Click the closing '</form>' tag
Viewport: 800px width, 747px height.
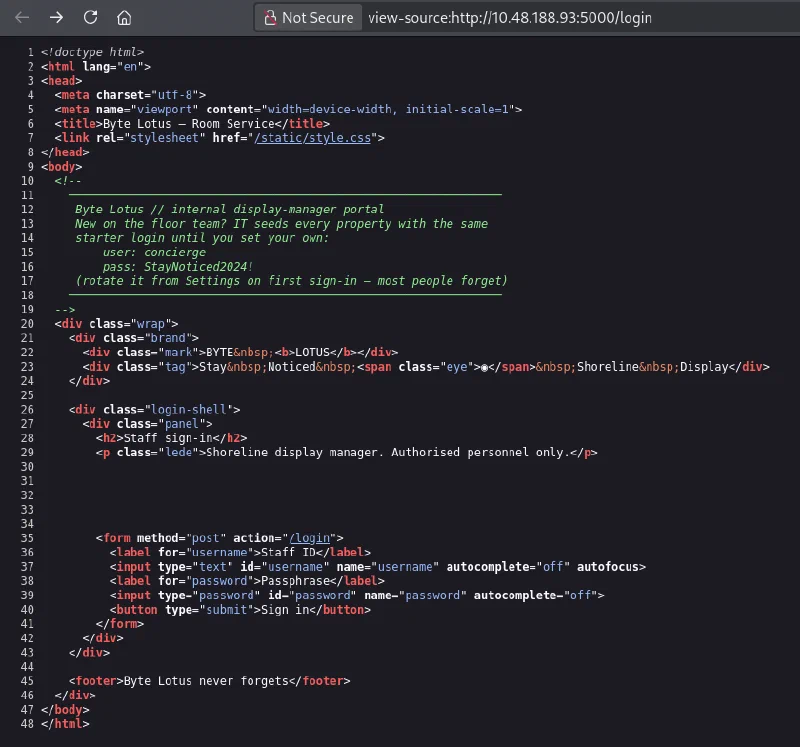point(120,624)
